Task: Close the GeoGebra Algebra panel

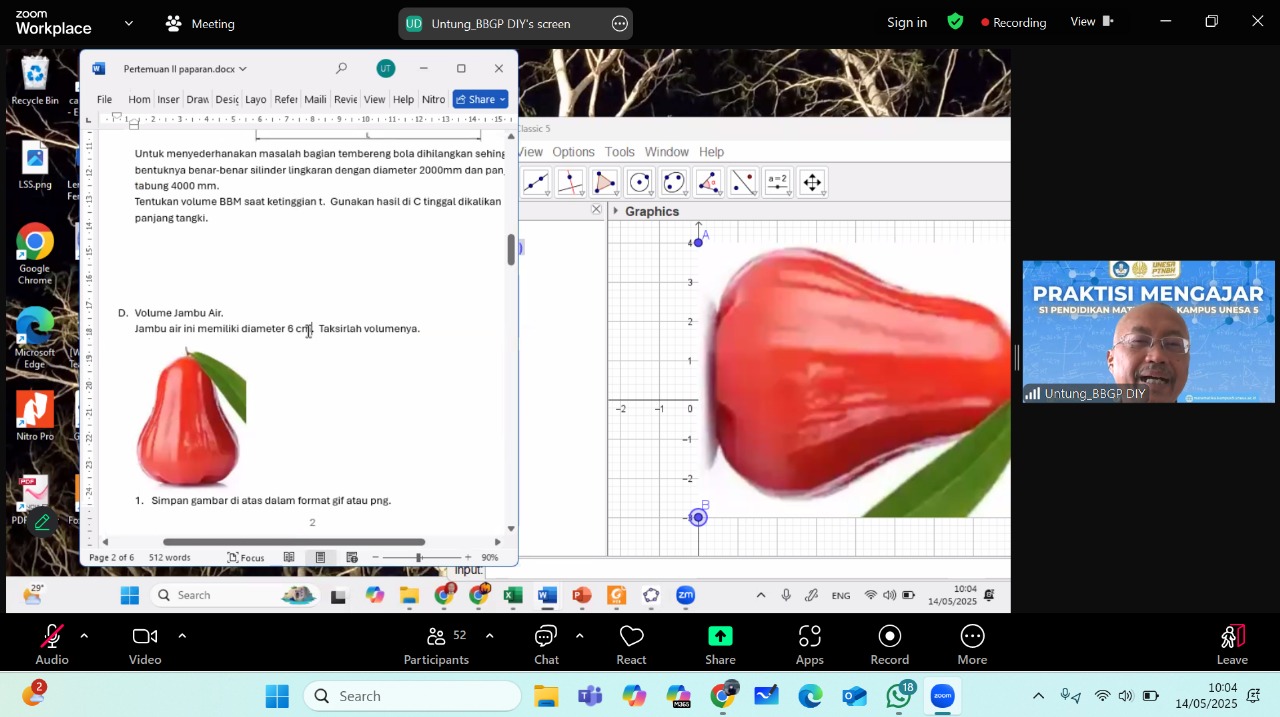Action: [596, 210]
